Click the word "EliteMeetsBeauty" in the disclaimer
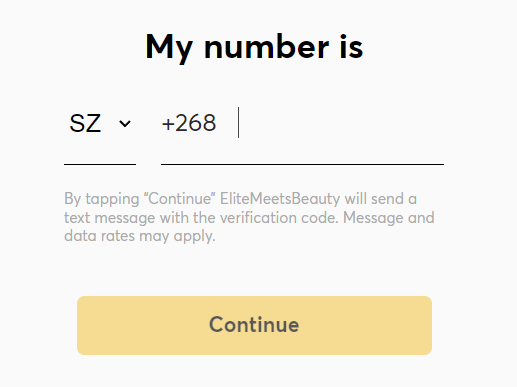Viewport: 517px width, 387px height. click(280, 199)
